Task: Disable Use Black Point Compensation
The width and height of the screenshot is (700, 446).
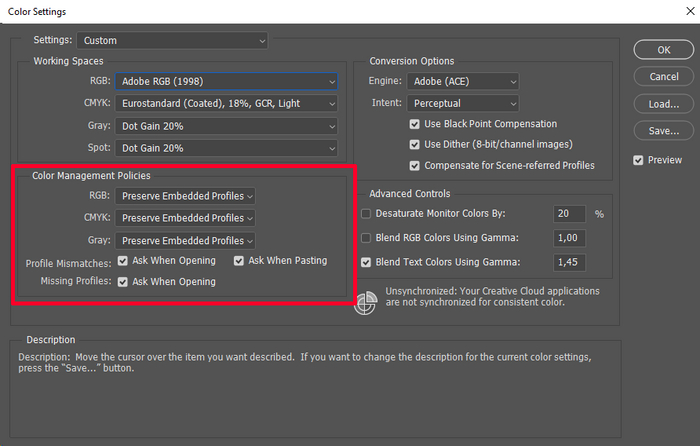Action: click(x=415, y=124)
